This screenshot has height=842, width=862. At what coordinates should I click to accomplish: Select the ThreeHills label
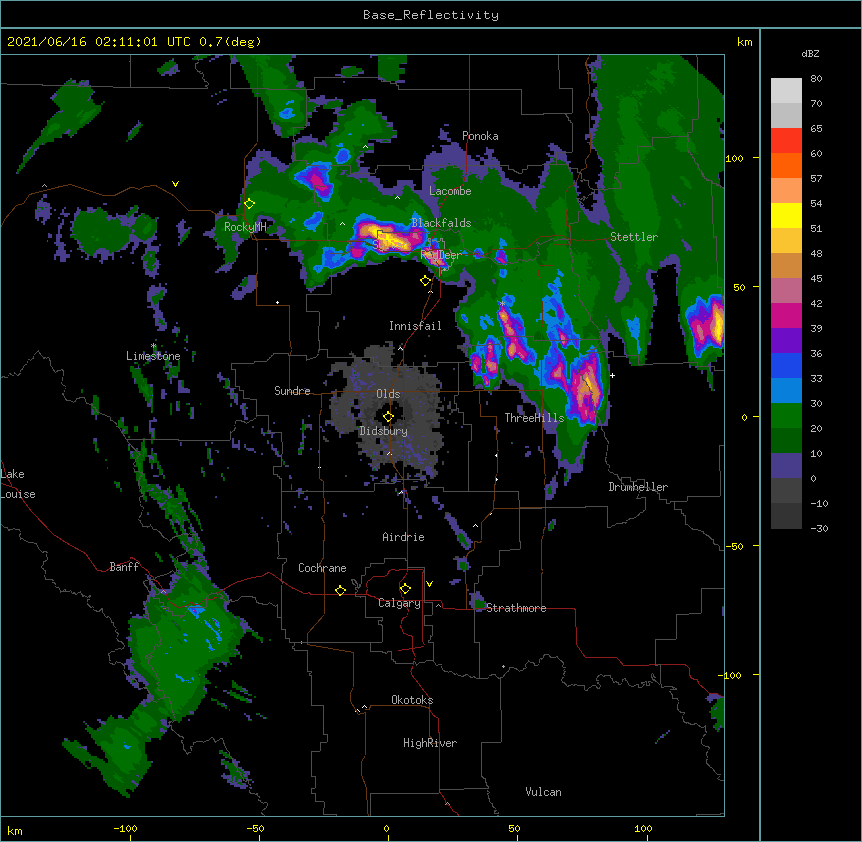pos(534,418)
